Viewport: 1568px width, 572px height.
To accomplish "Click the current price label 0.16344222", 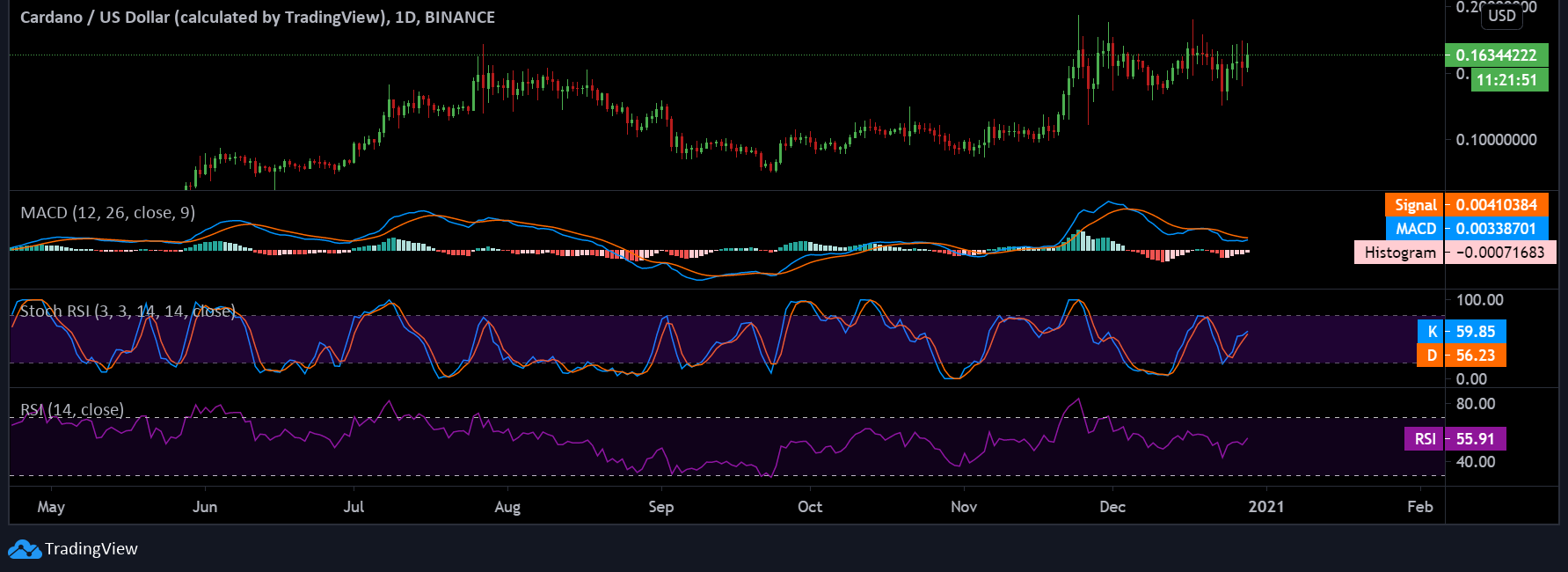I will tap(1497, 55).
